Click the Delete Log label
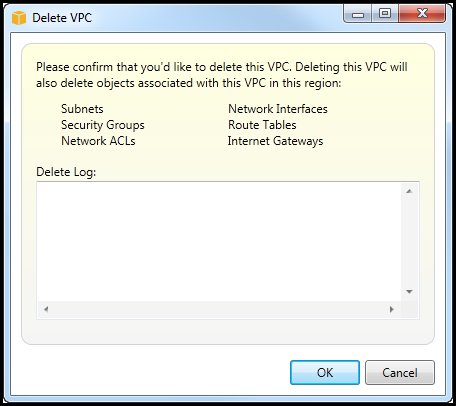 (66, 172)
